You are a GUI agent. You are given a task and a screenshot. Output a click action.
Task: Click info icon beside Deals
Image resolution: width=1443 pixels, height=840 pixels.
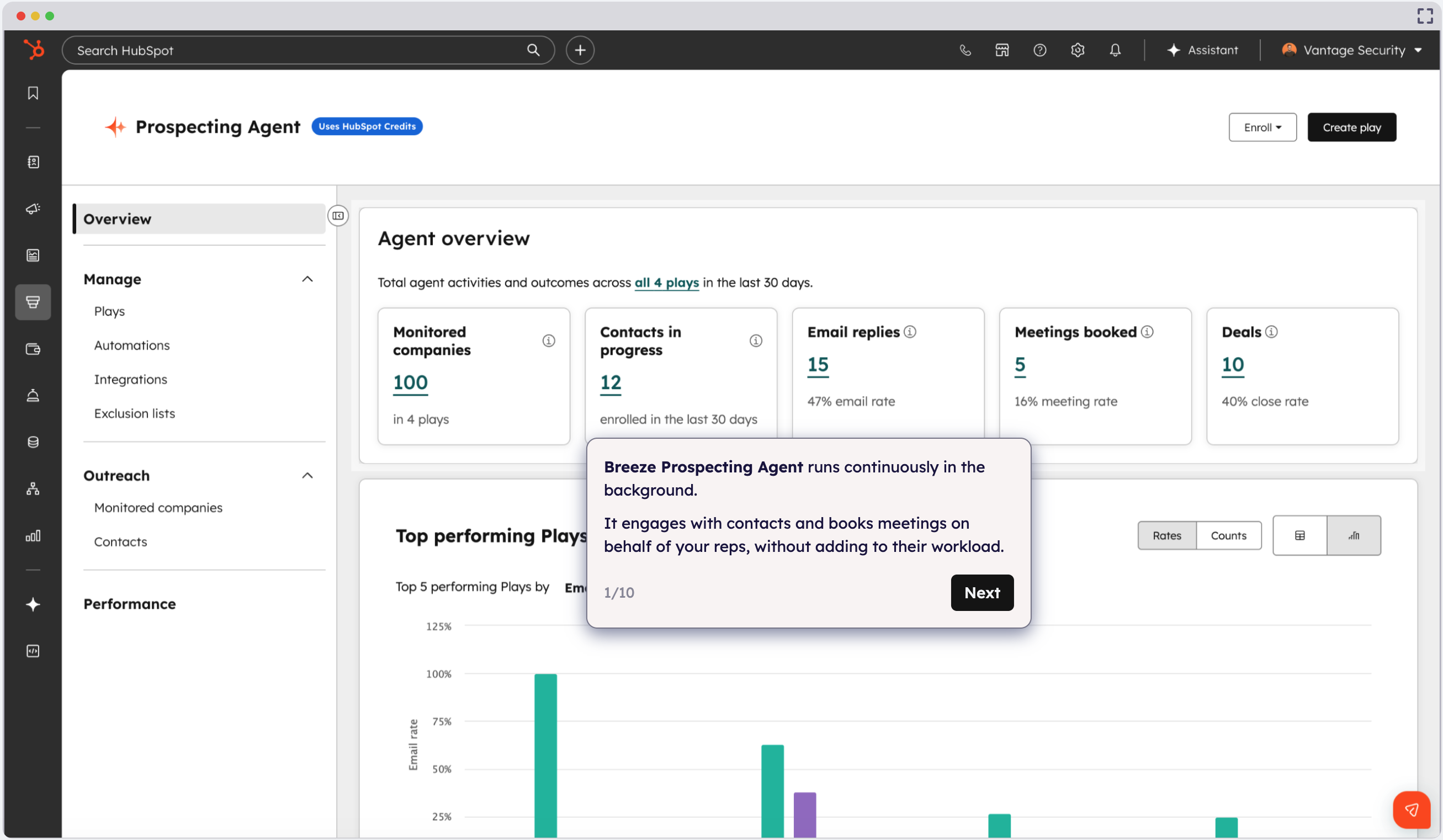(x=1271, y=332)
